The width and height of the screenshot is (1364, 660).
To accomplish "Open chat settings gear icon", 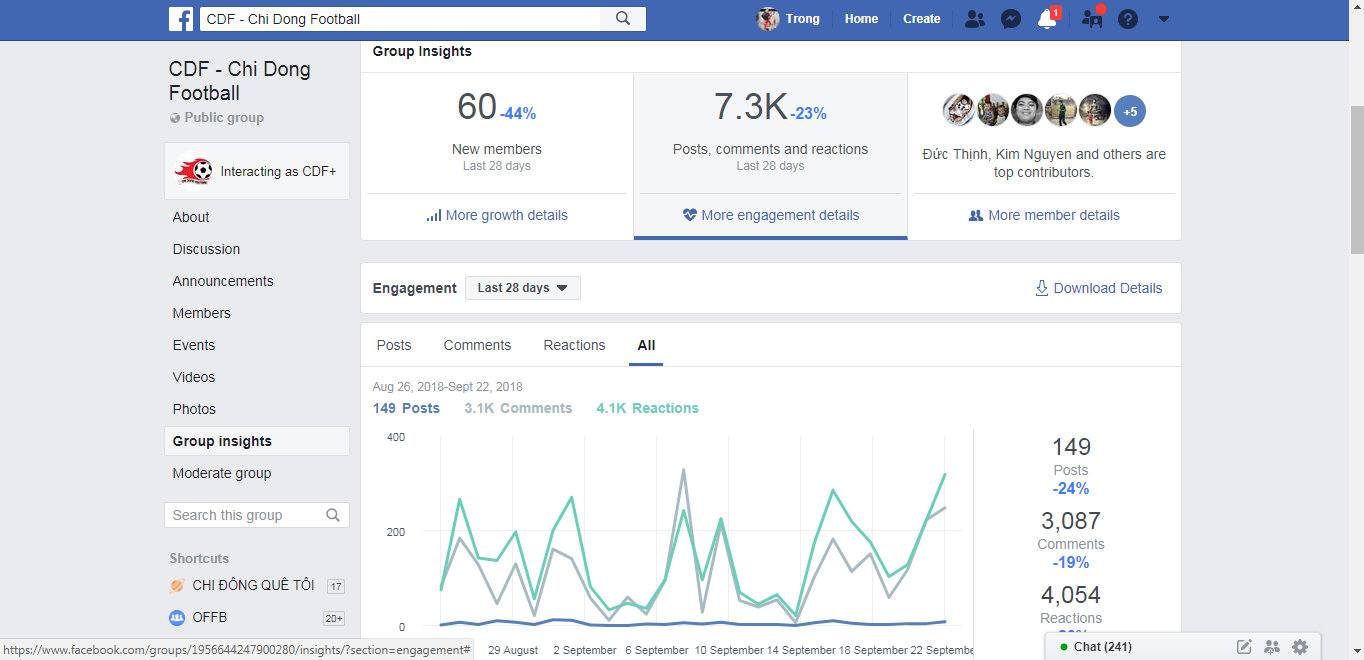I will pos(1300,647).
